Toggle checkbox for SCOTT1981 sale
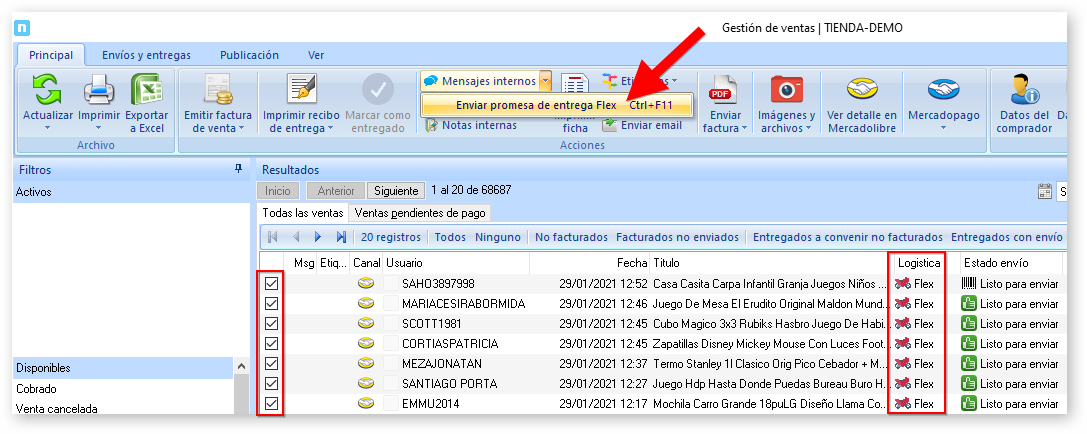Screen dimensions: 1087x434 tap(271, 324)
